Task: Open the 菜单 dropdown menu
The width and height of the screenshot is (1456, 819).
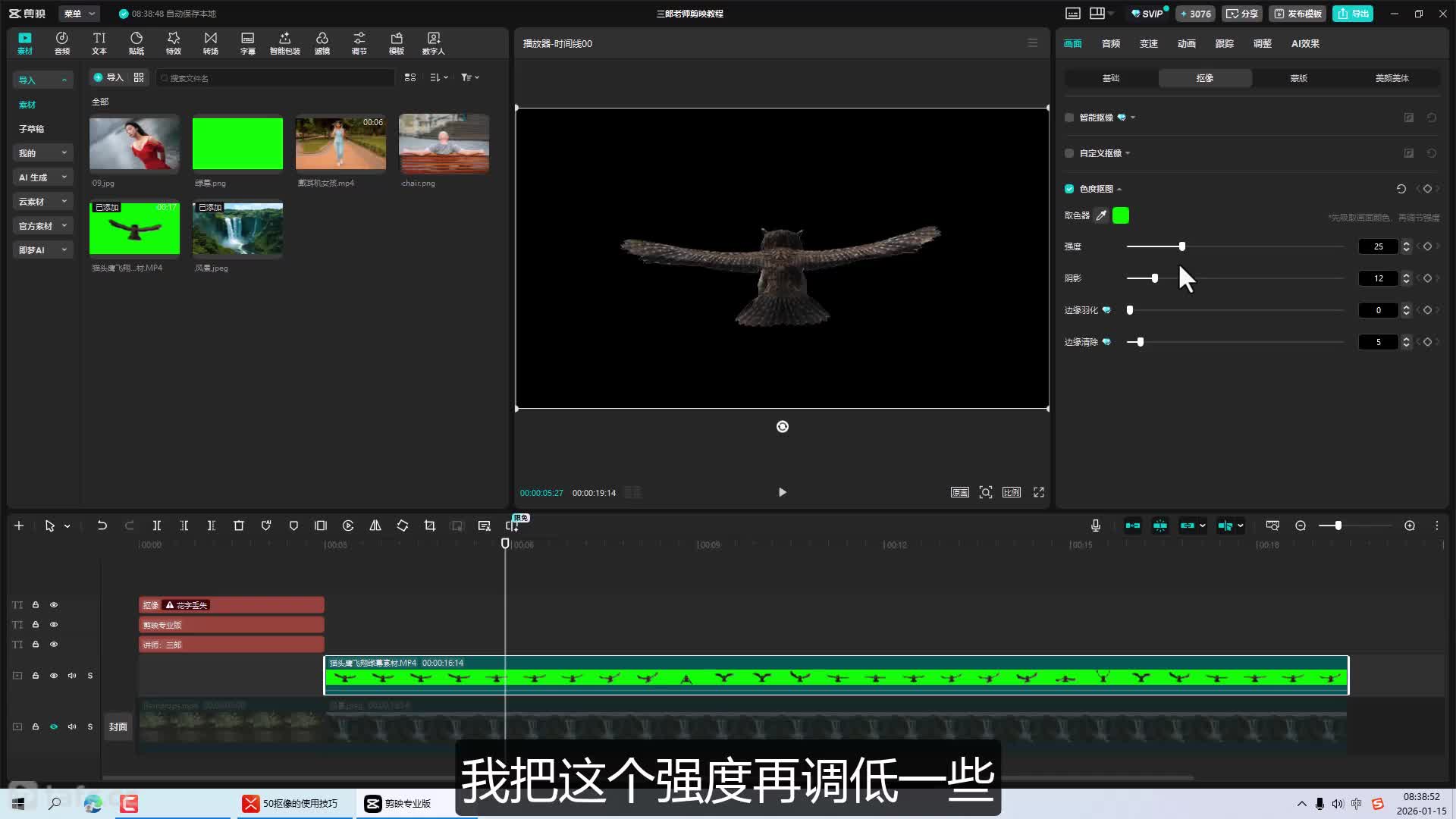Action: 79,14
